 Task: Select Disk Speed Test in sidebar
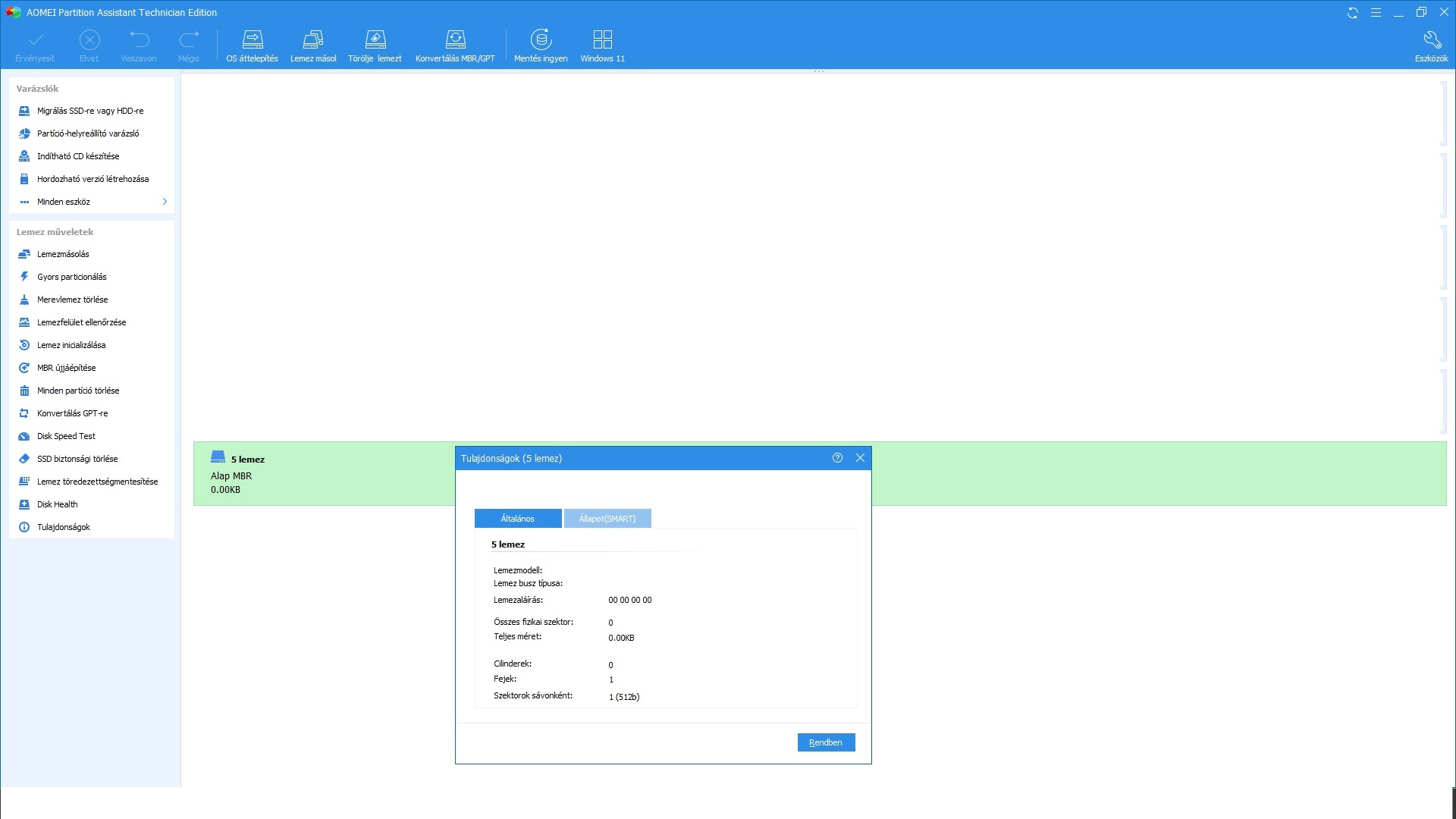point(66,436)
